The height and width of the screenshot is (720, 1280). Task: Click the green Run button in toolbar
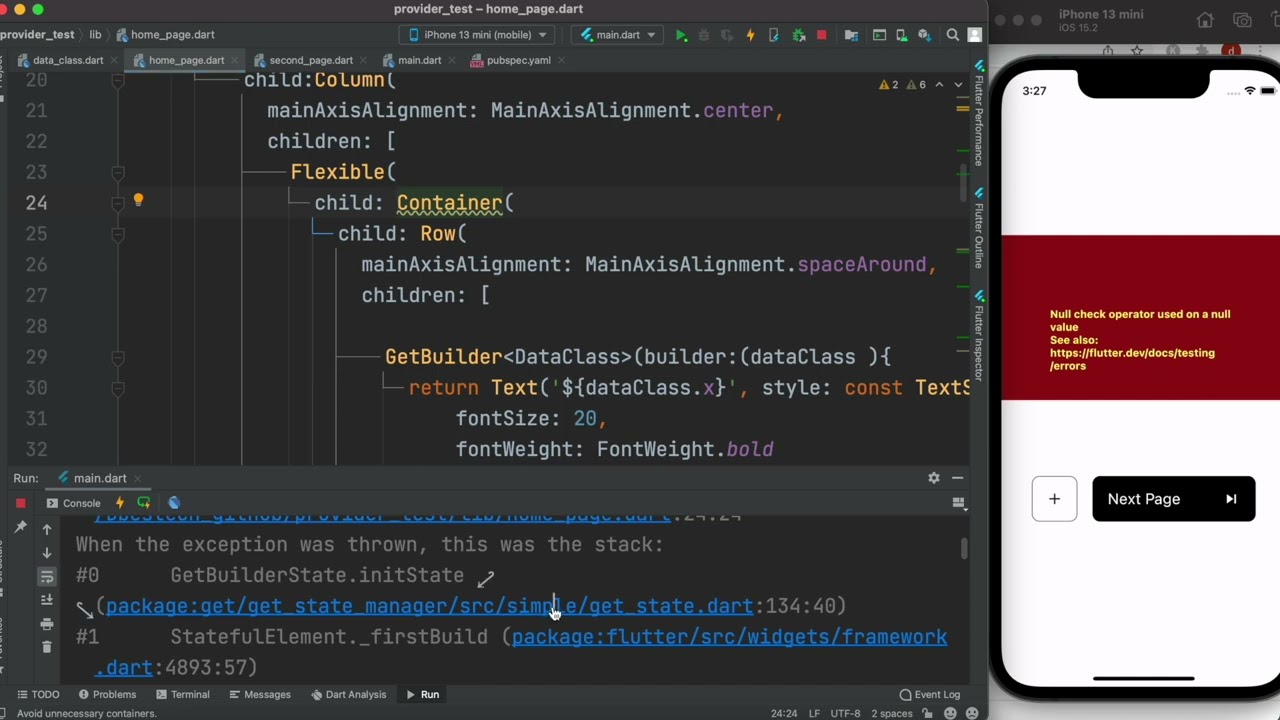point(681,35)
